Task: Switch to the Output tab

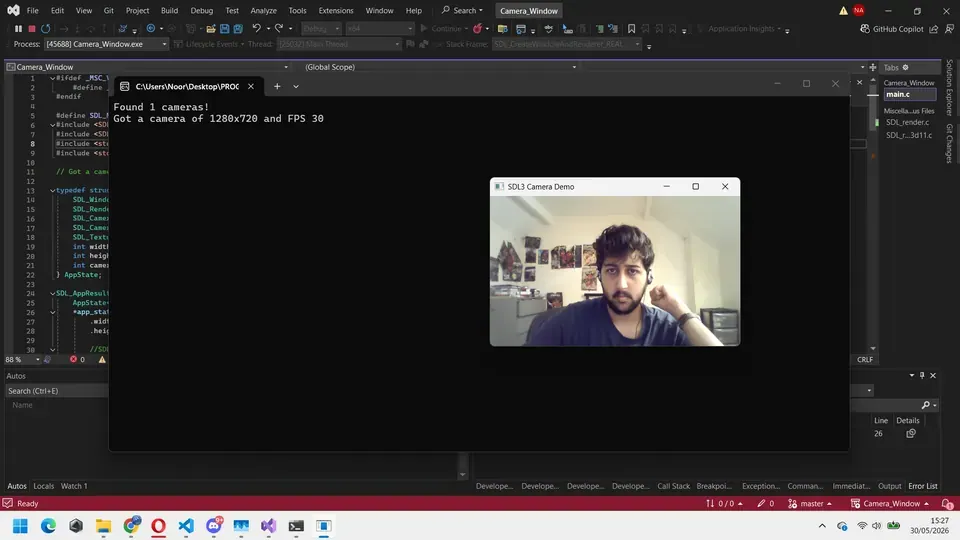Action: pyautogui.click(x=890, y=486)
